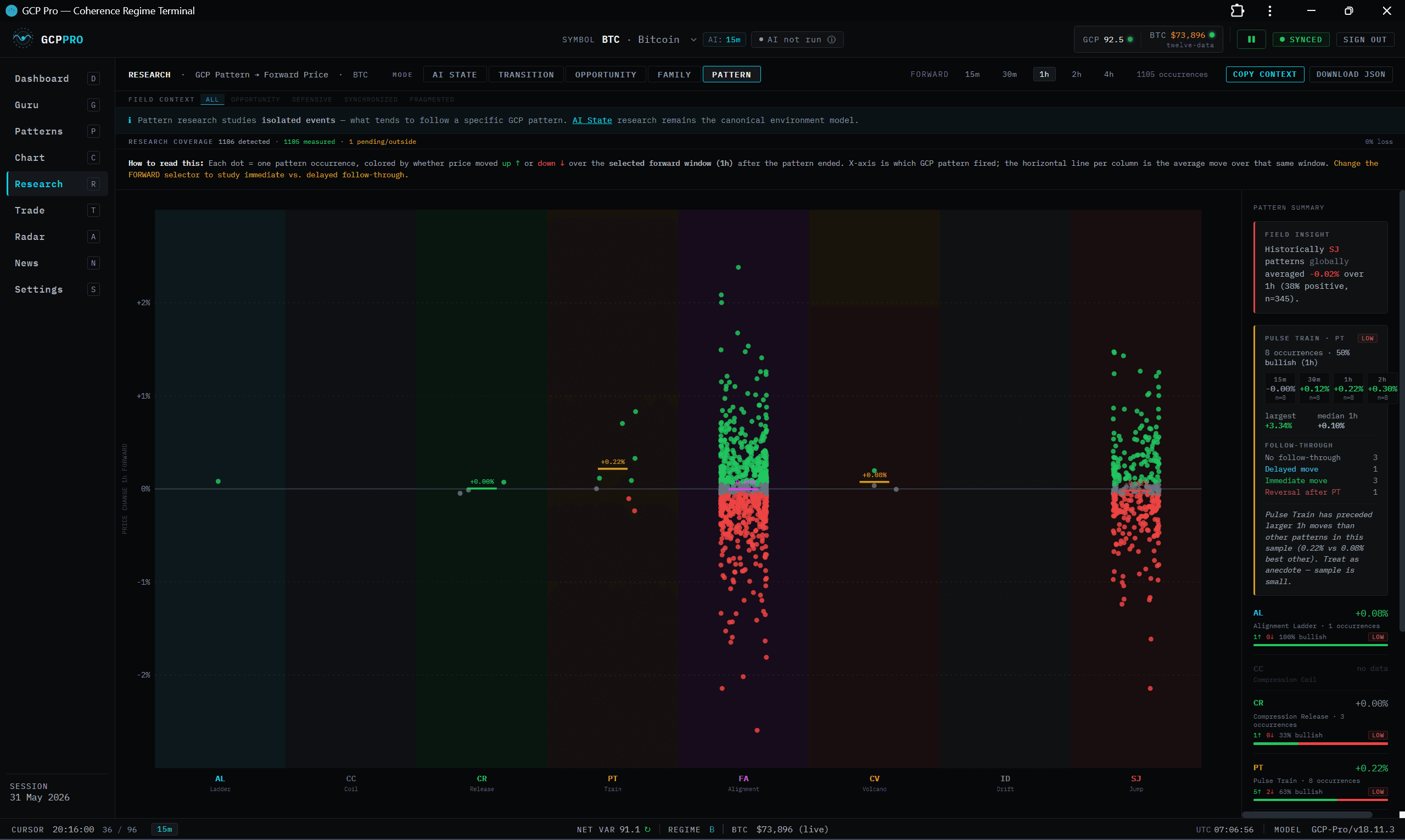
Task: Open Settings in the sidebar
Action: [x=57, y=289]
